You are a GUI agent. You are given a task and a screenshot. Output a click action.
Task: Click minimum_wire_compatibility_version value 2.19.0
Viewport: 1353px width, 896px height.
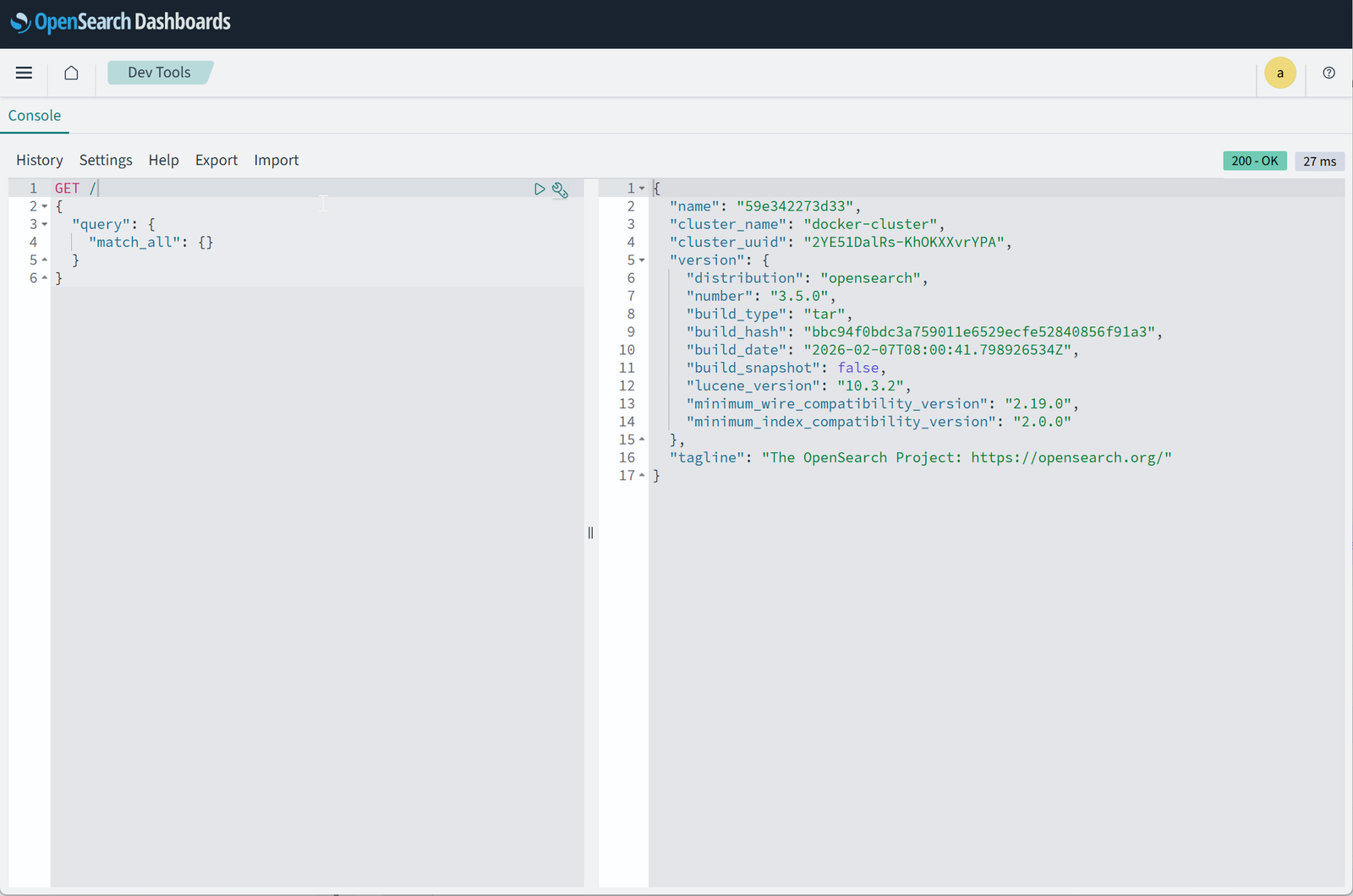[x=1038, y=404]
